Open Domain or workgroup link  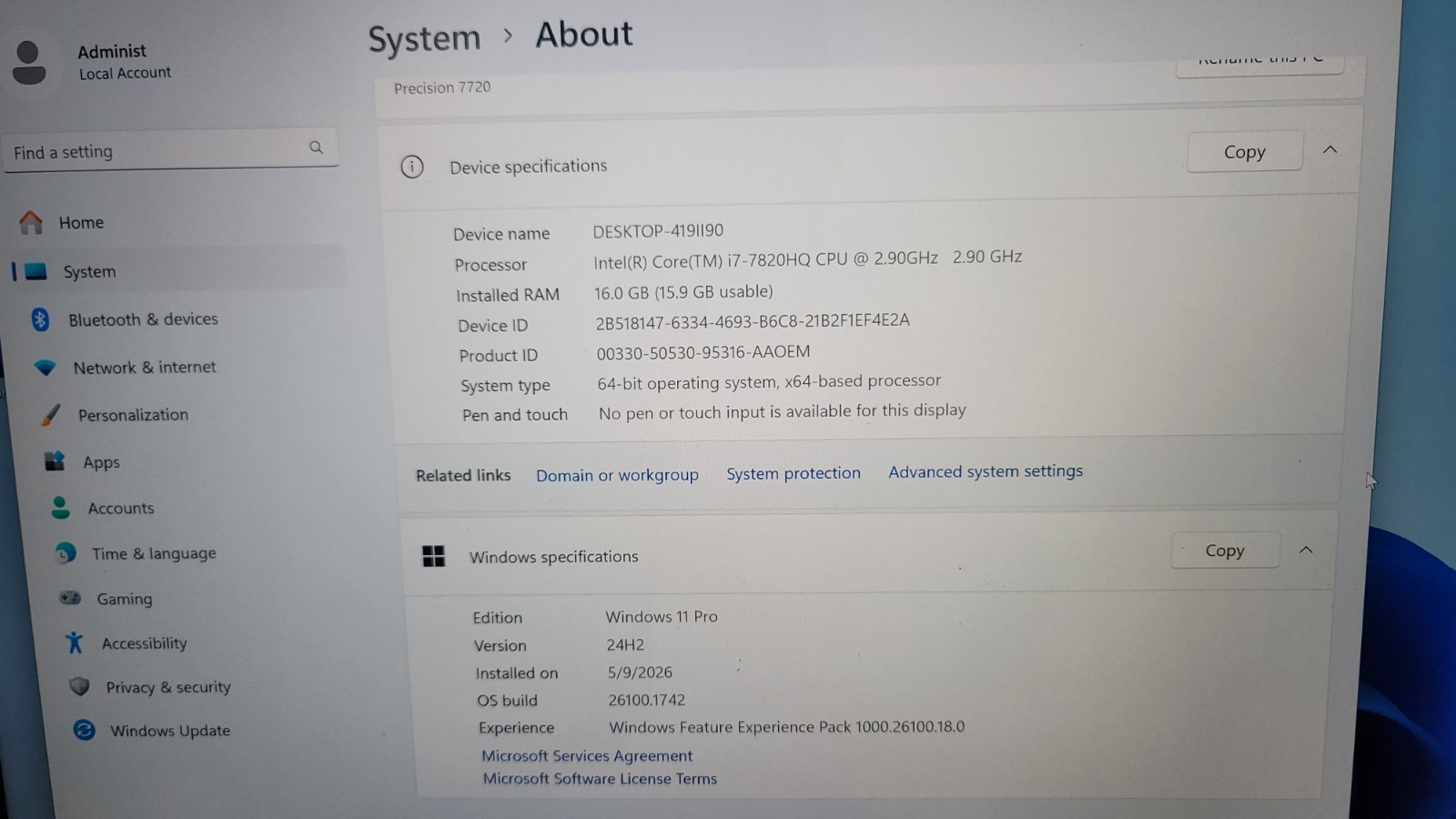tap(617, 475)
